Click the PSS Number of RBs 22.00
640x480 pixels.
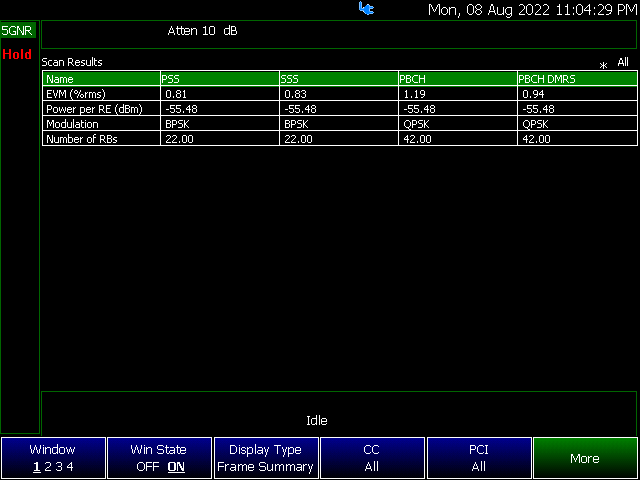click(179, 139)
